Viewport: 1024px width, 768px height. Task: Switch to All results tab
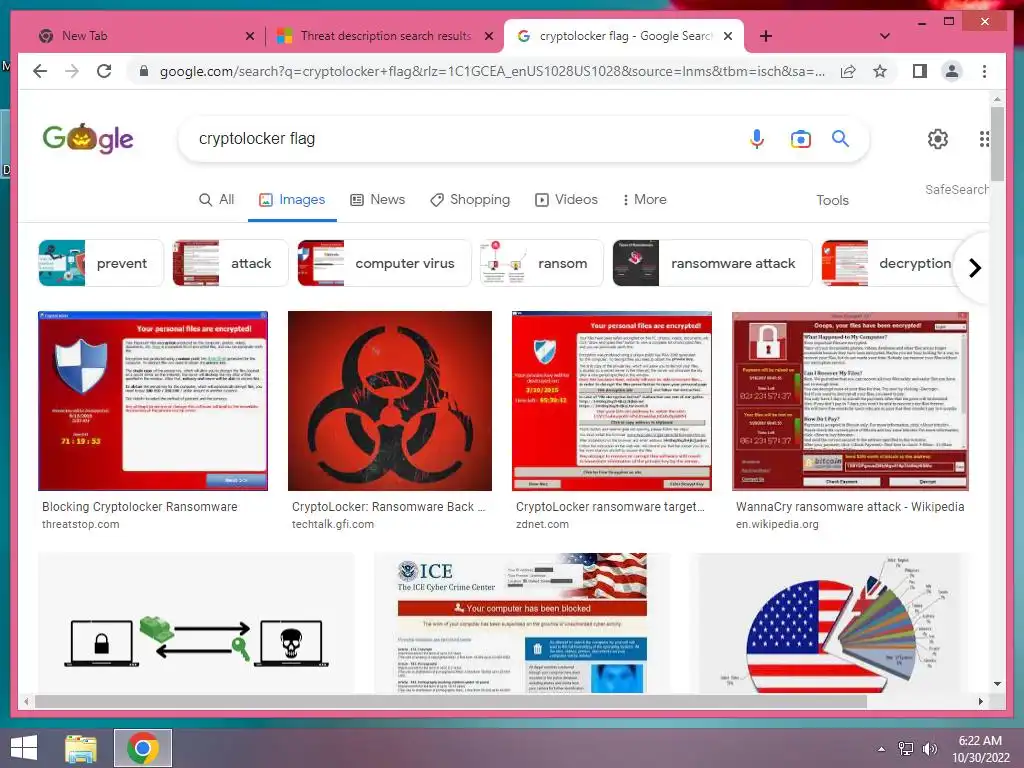(x=216, y=200)
